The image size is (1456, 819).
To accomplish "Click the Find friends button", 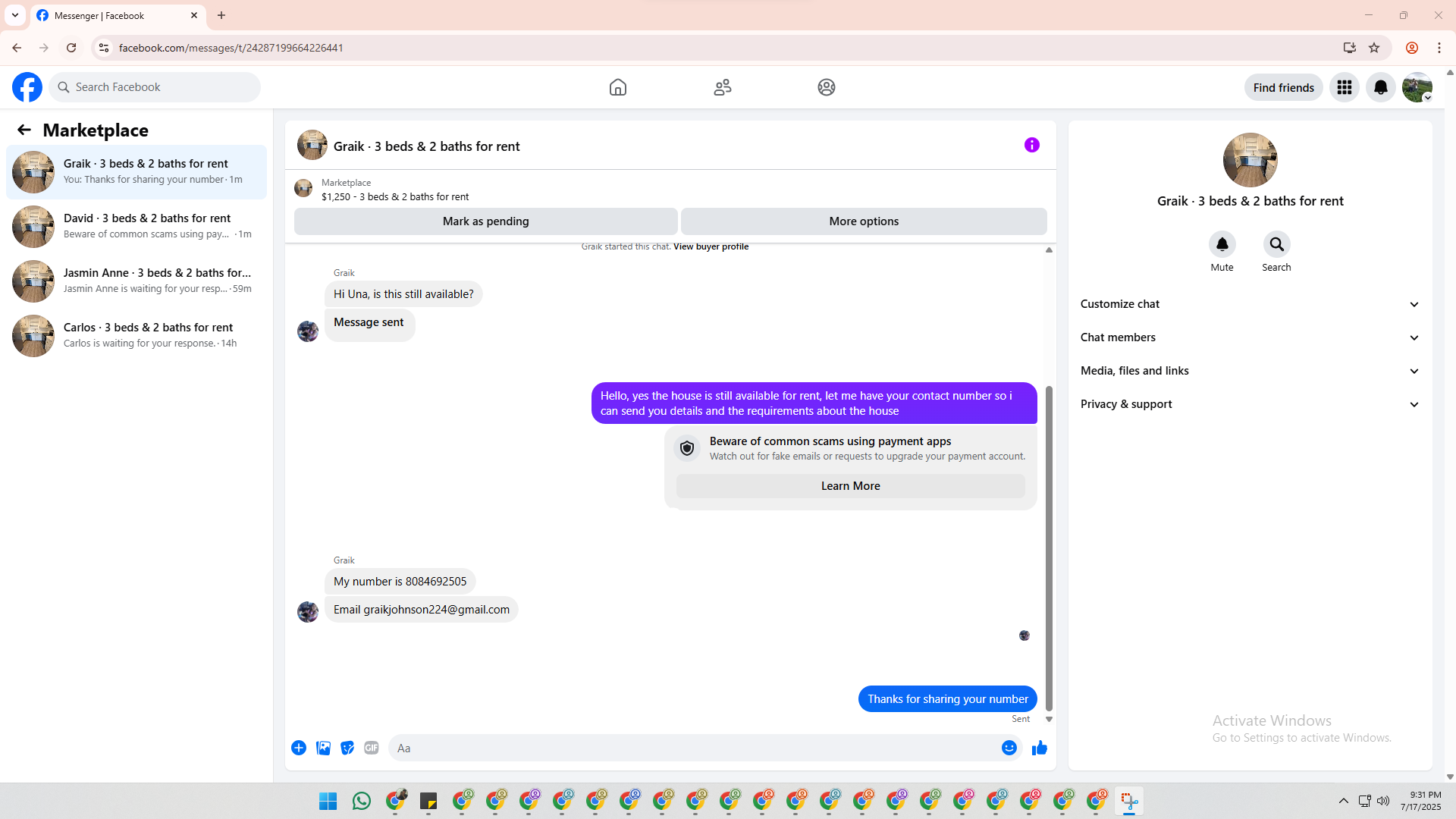I will coord(1284,87).
